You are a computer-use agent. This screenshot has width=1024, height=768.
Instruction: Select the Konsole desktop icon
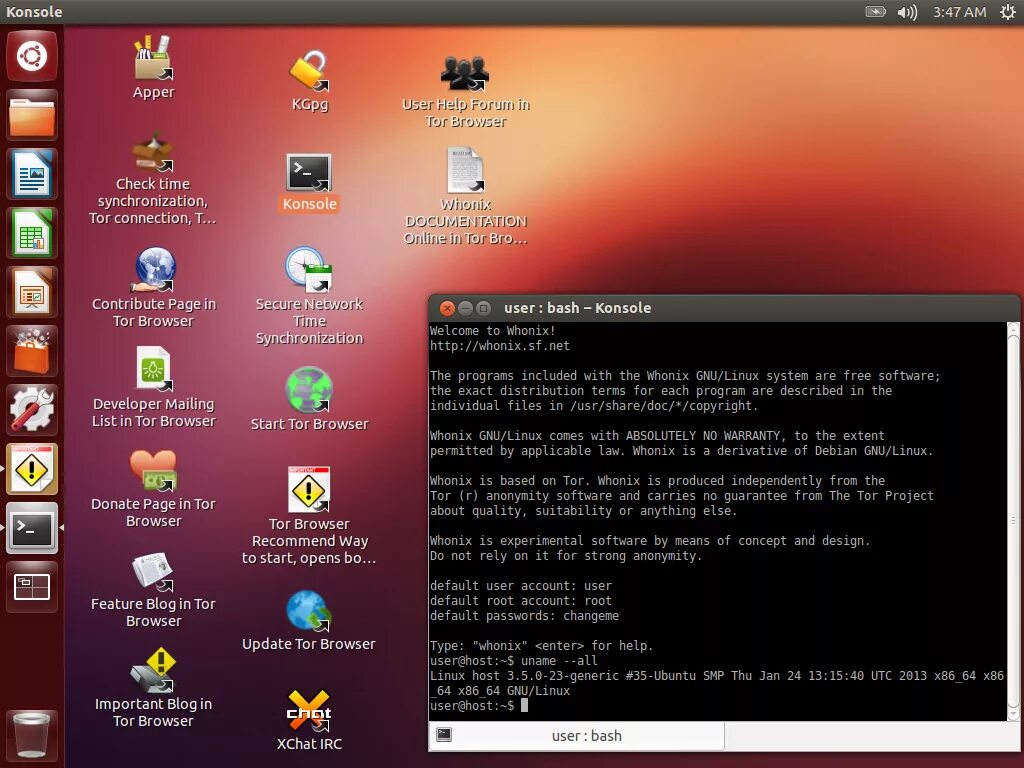coord(309,183)
